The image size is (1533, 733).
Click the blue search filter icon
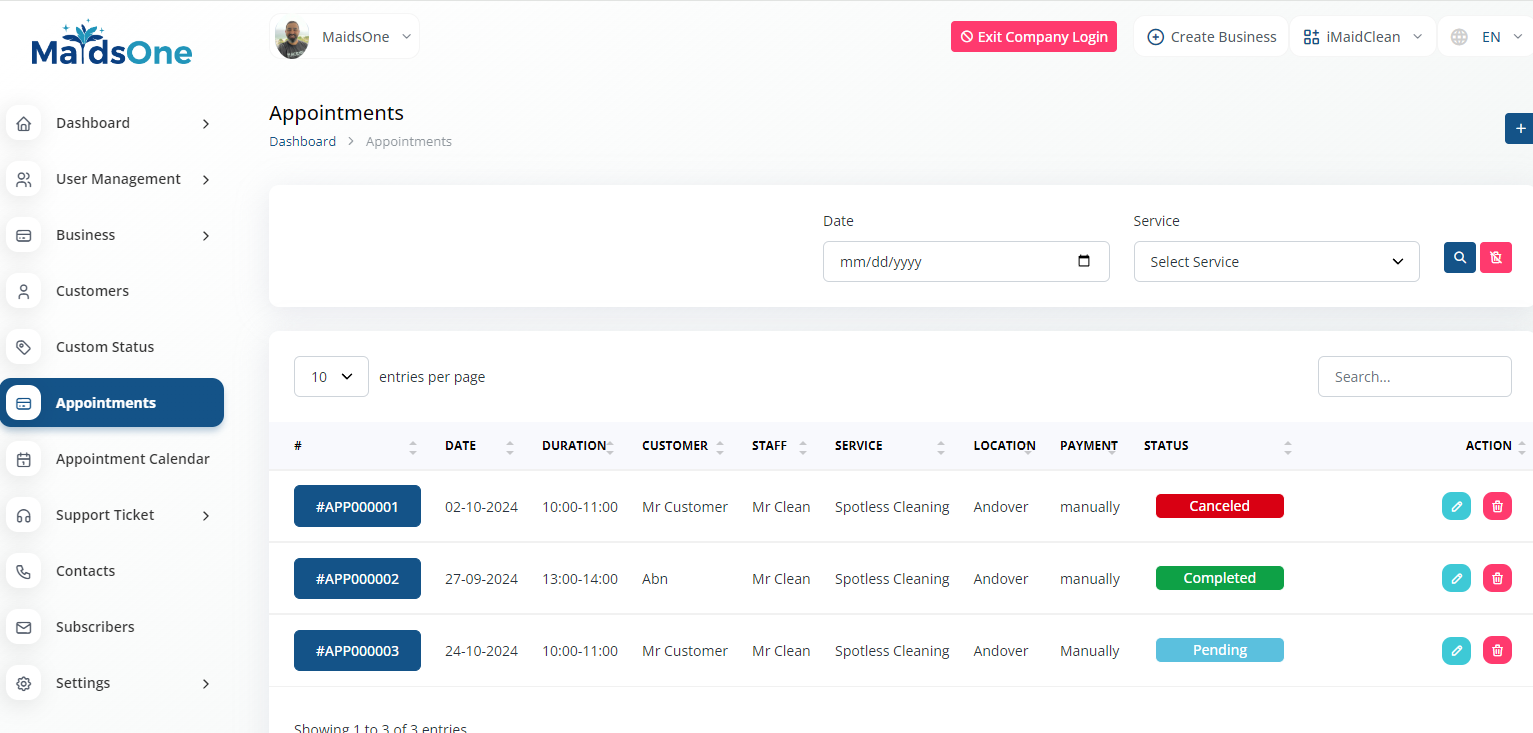tap(1459, 258)
